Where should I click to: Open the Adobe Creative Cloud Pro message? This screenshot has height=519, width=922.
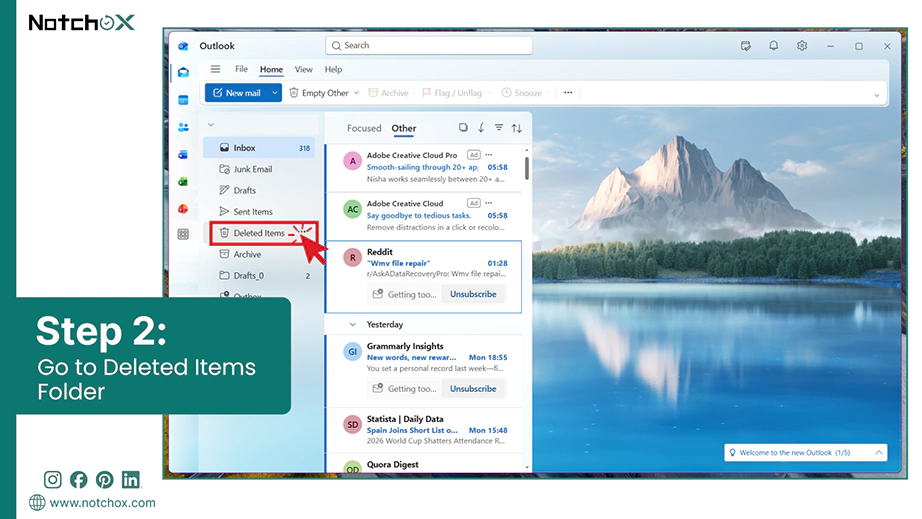tap(423, 167)
